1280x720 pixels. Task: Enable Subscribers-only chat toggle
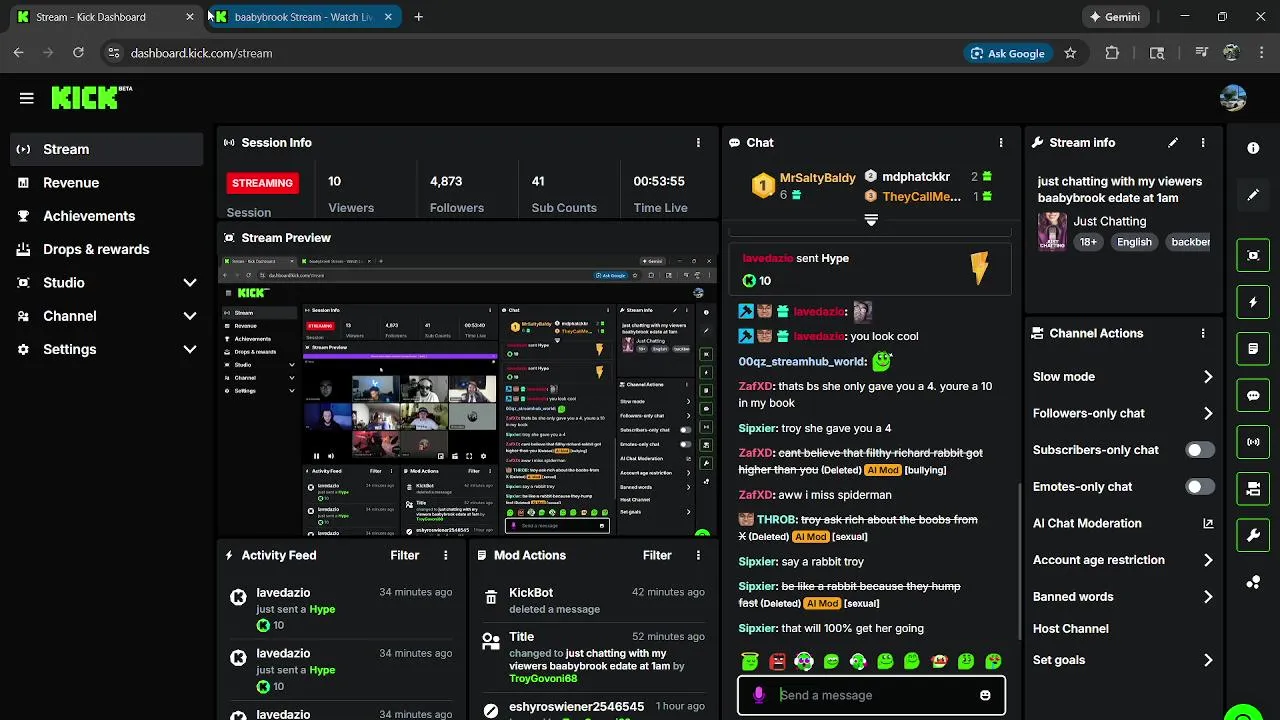coord(1200,450)
